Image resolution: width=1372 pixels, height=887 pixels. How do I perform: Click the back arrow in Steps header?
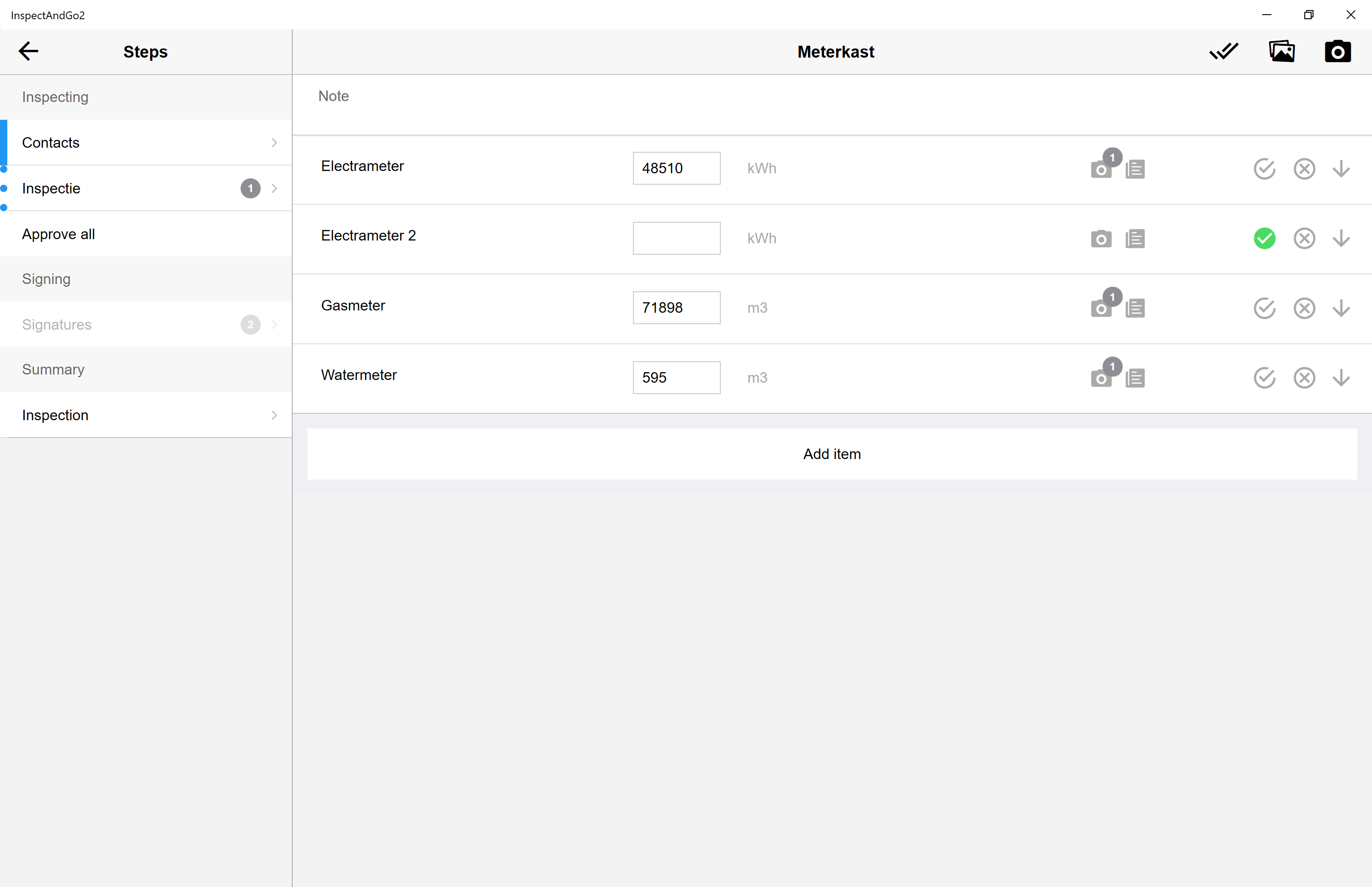point(27,51)
